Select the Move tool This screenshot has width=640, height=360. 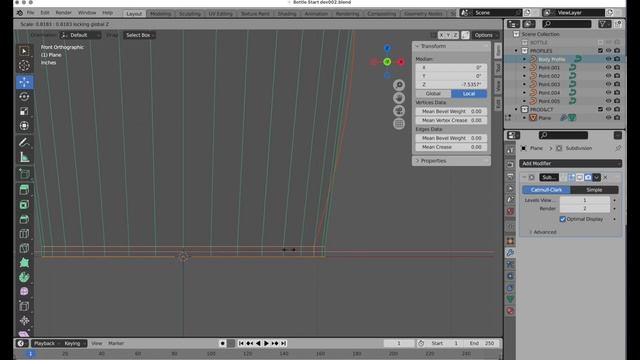[x=24, y=82]
